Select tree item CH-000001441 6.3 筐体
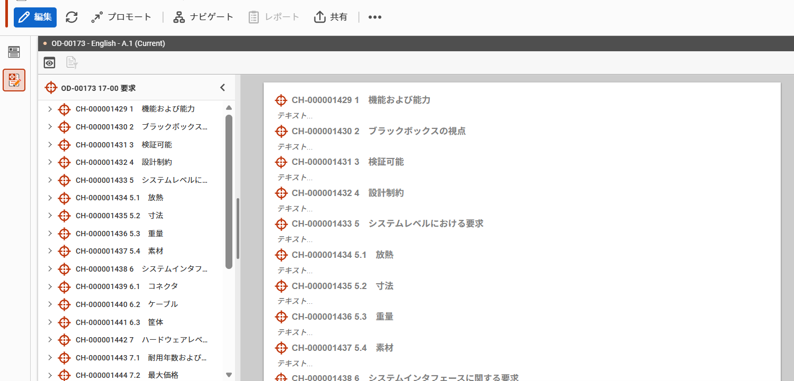Screen dimensions: 794x381 pyautogui.click(x=120, y=322)
